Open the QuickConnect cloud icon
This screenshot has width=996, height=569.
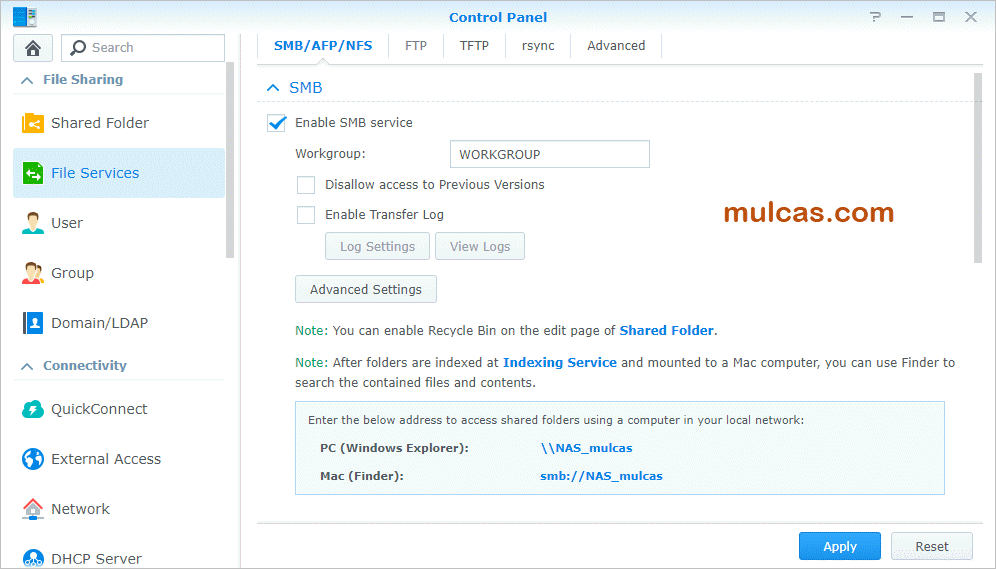click(33, 409)
